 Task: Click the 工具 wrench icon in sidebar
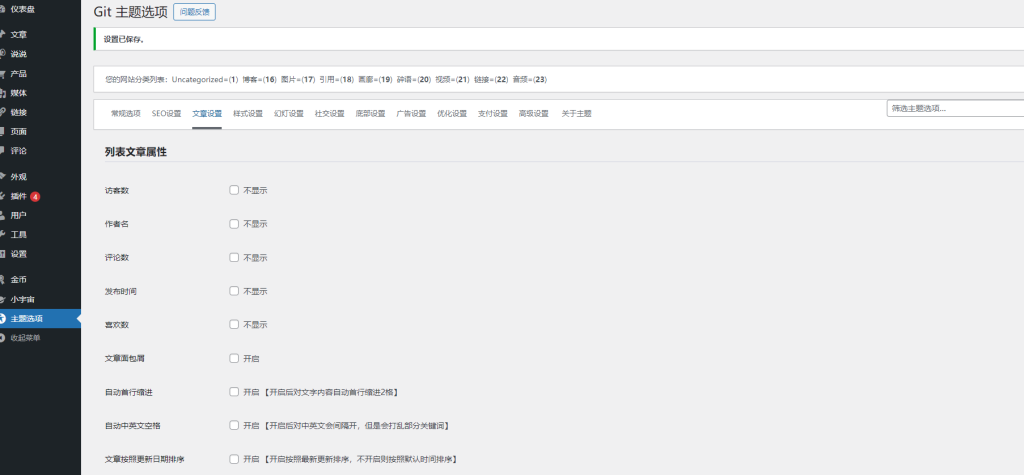pos(2,235)
